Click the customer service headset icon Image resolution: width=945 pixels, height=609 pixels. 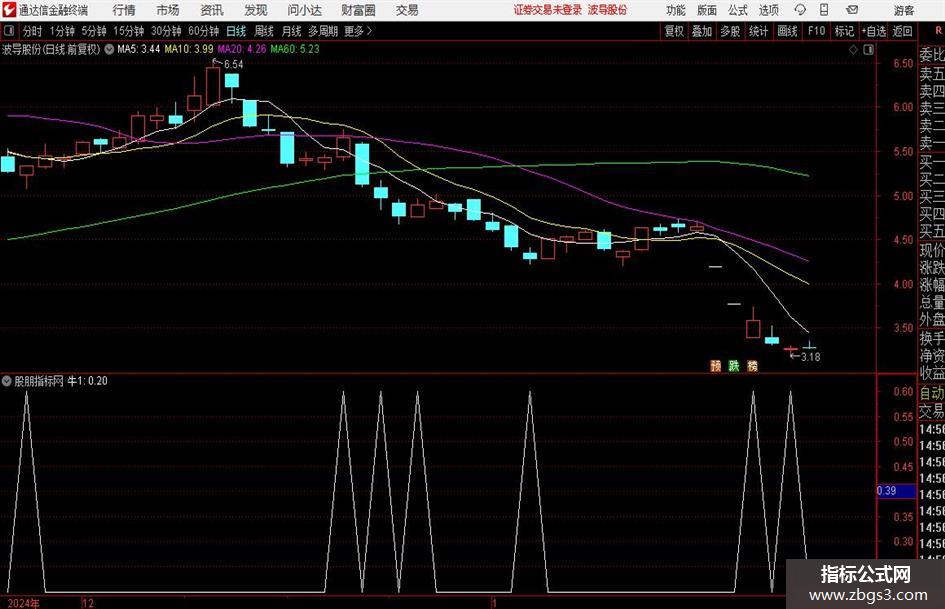tap(800, 10)
